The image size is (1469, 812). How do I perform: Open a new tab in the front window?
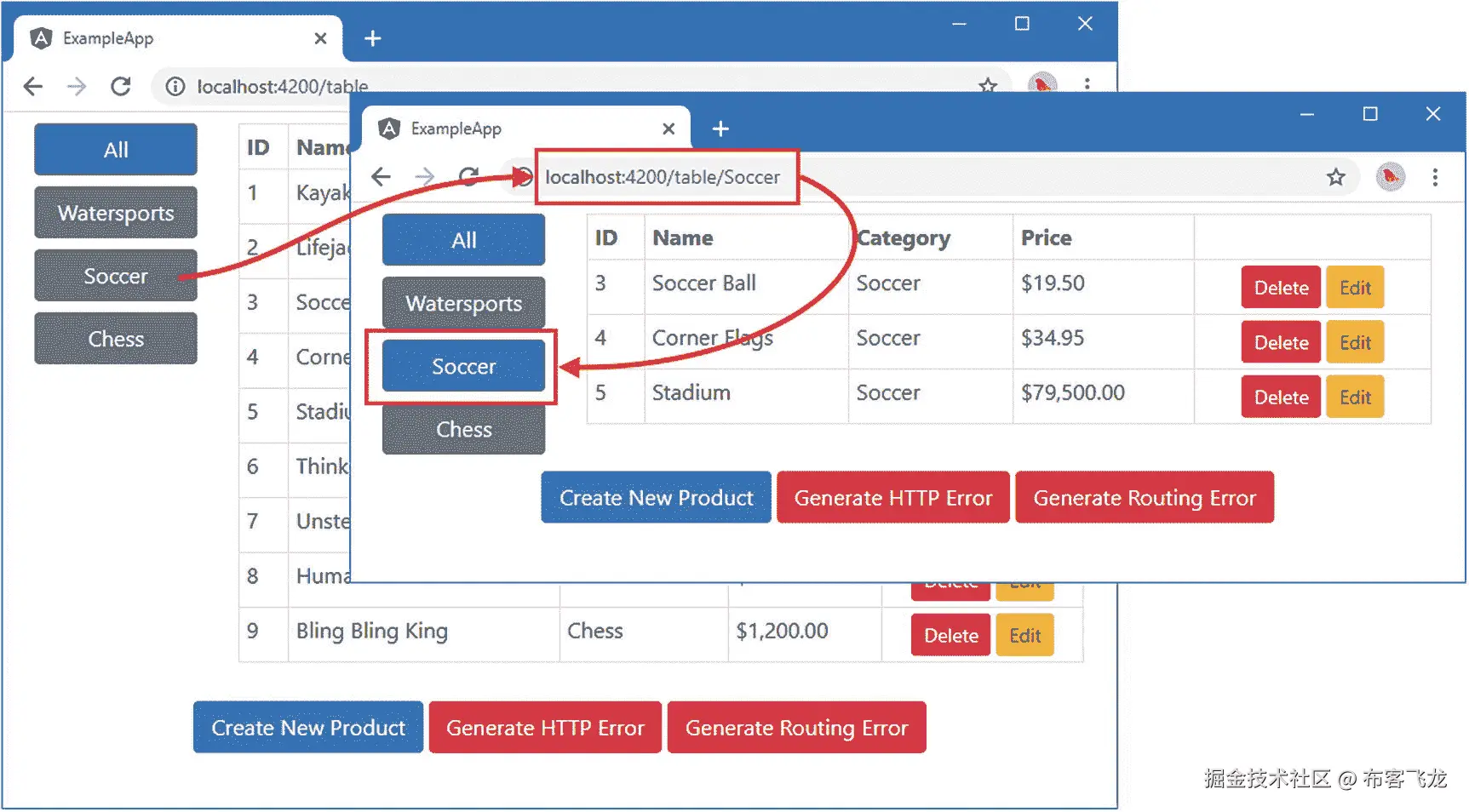720,129
